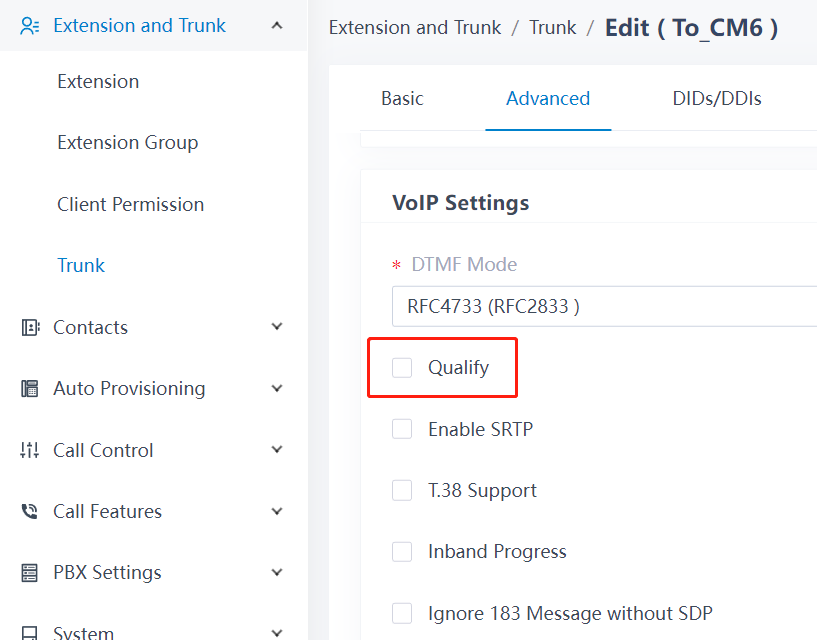
Task: Click the Call Control sliders icon
Action: point(30,450)
